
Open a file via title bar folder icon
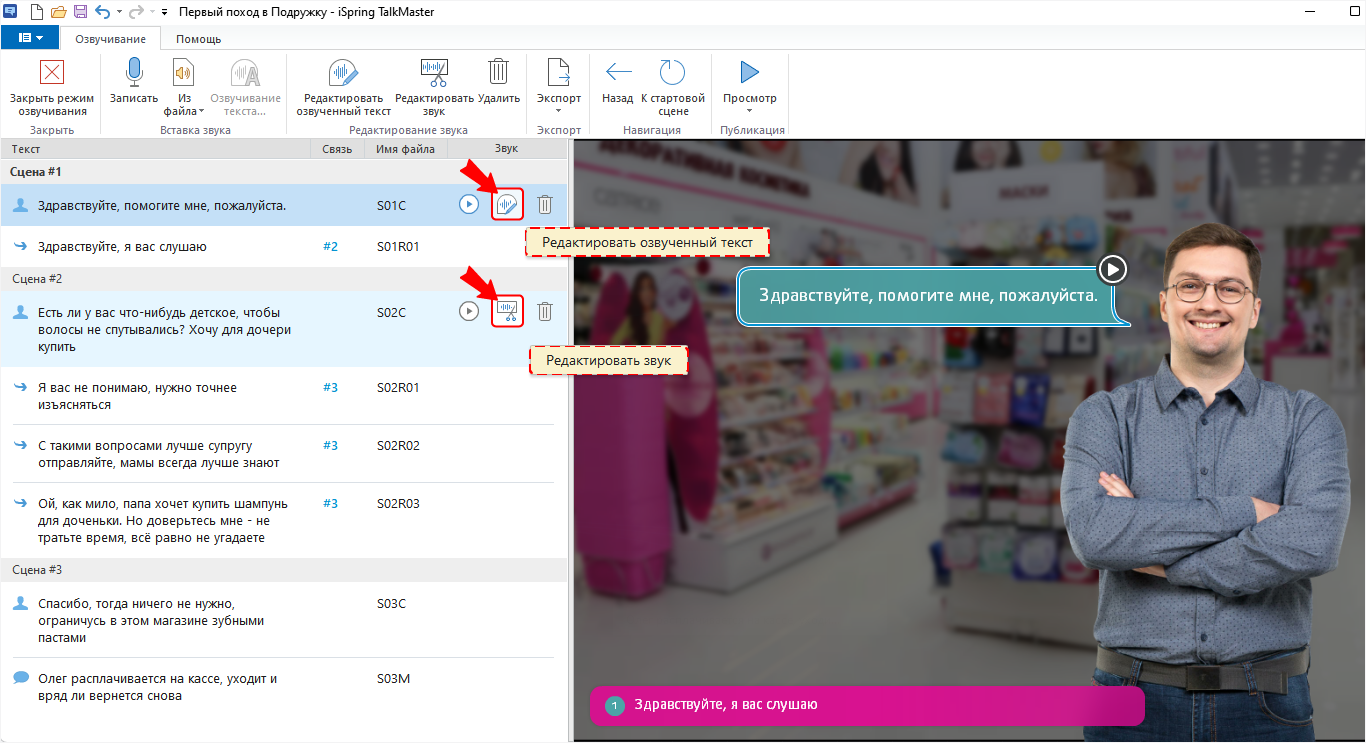(x=58, y=12)
